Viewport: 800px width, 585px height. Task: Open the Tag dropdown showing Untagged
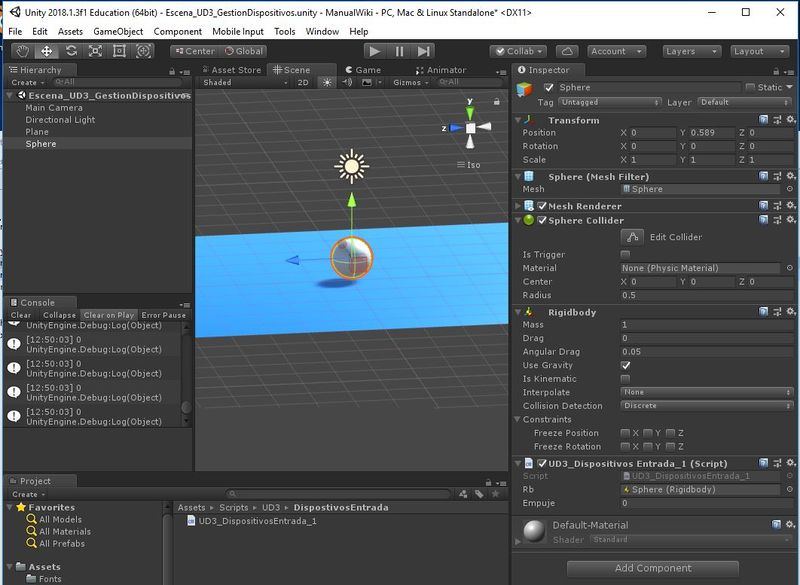(x=610, y=102)
